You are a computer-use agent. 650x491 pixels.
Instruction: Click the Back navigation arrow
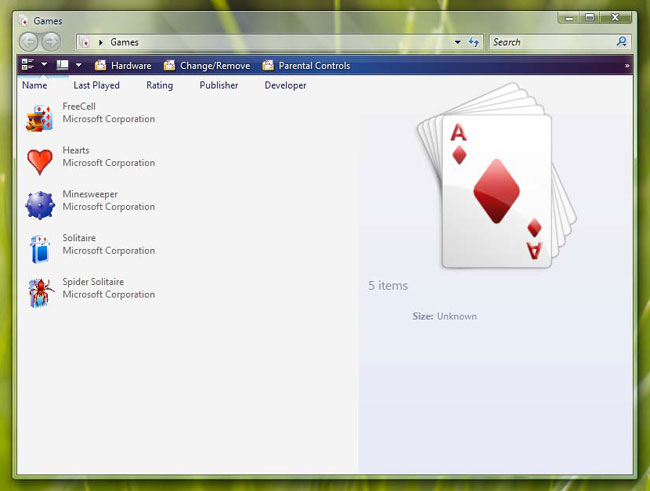tap(28, 42)
